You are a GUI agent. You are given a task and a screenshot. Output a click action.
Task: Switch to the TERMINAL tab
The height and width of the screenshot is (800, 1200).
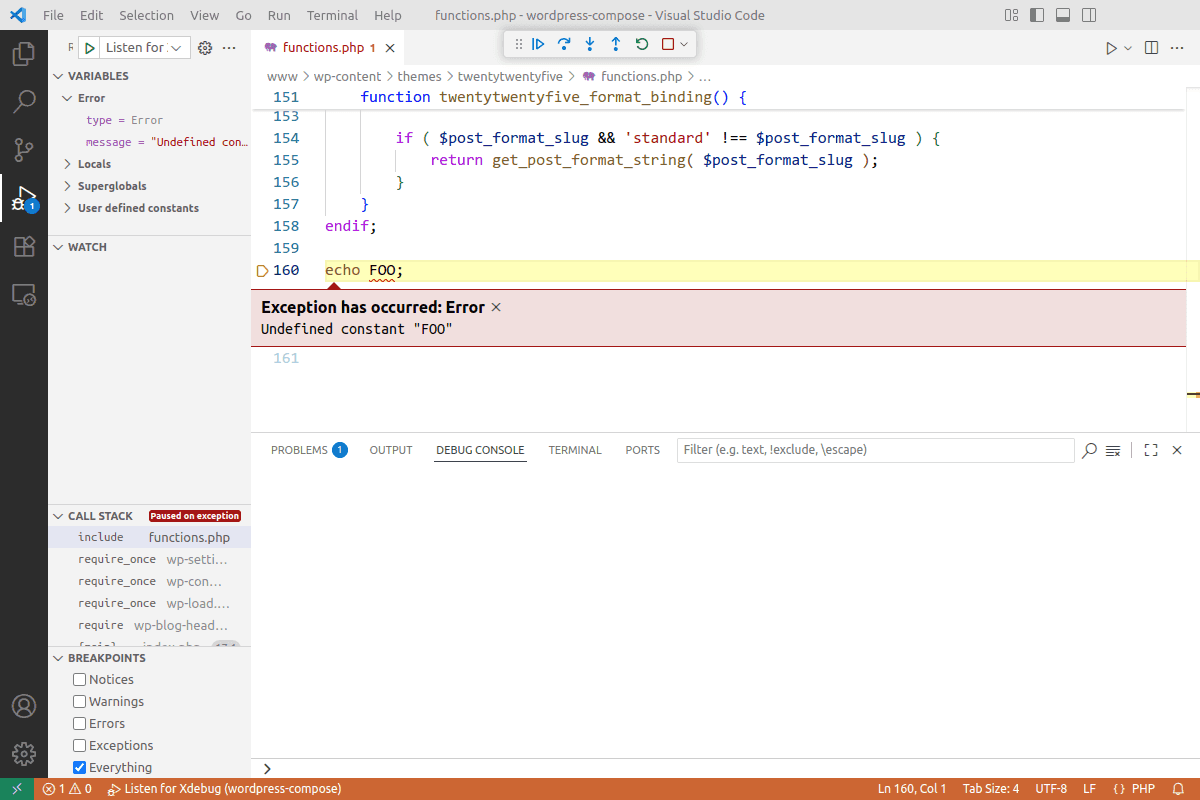[575, 450]
